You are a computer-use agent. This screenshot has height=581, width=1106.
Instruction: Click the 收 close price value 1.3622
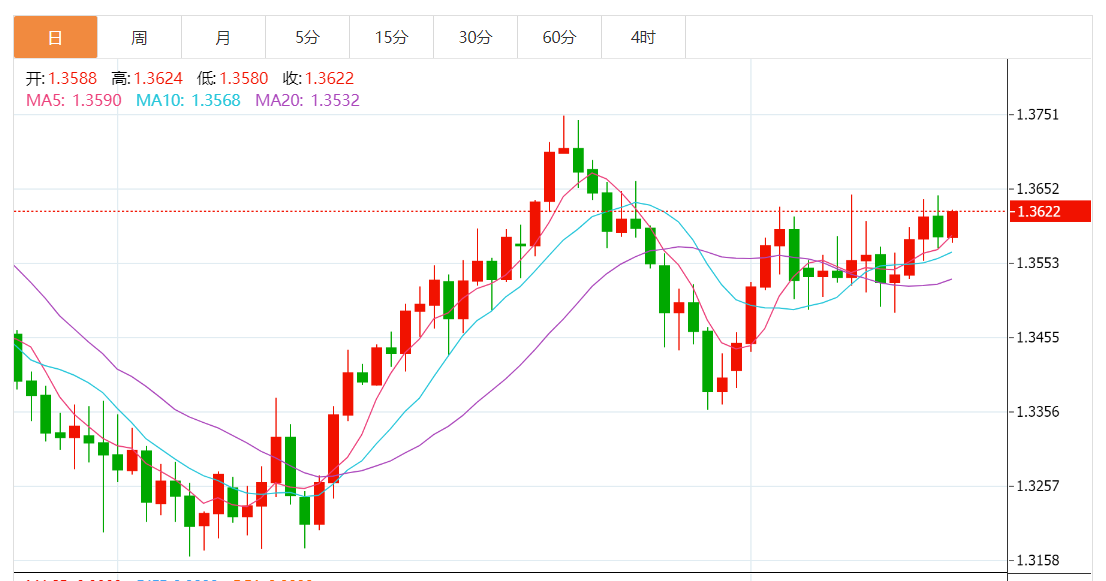(330, 78)
